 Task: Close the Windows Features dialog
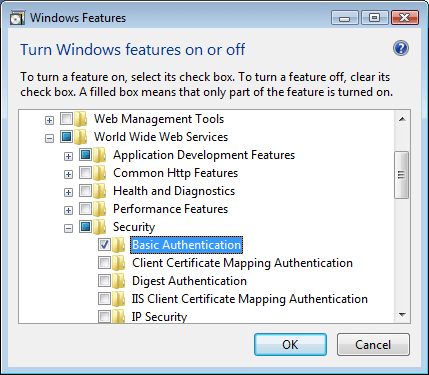405,18
